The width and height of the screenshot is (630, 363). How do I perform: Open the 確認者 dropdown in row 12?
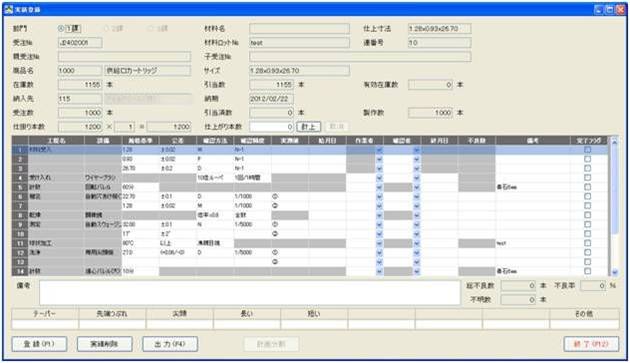pos(417,252)
